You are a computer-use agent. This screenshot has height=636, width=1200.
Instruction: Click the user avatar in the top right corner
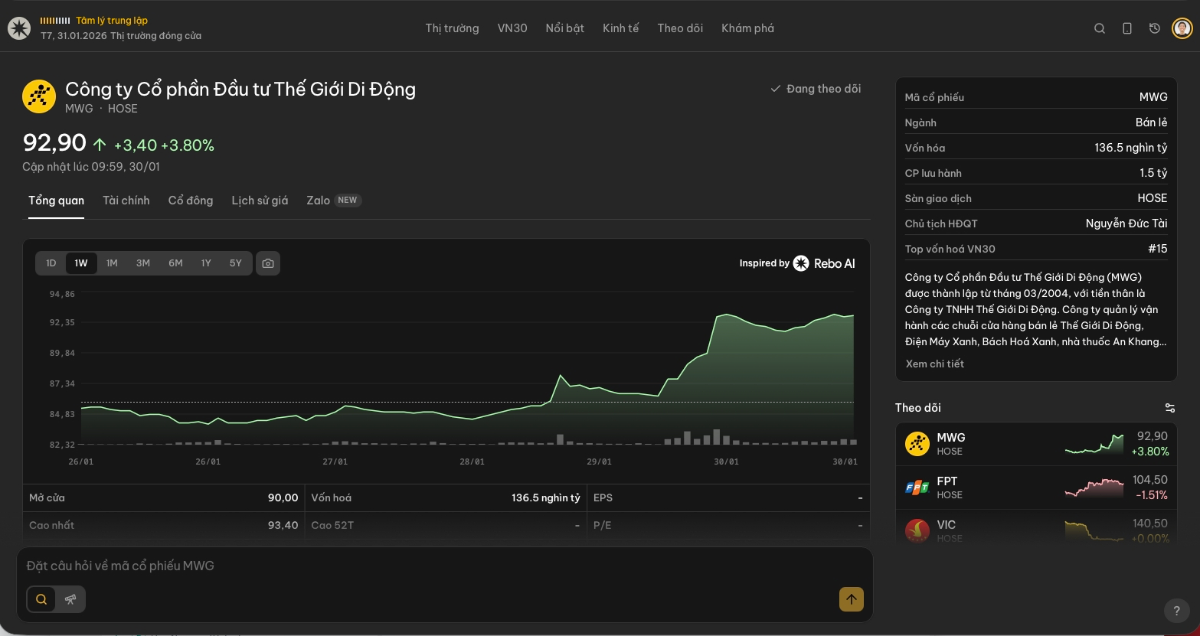coord(1181,28)
